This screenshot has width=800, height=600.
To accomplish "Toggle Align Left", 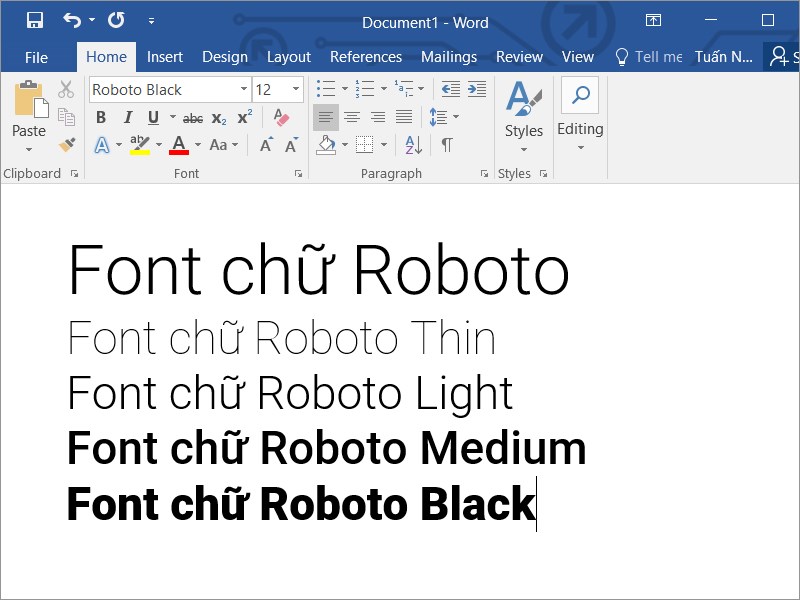I will 326,117.
